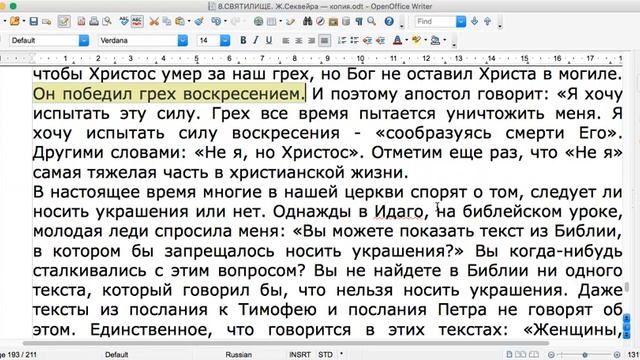Viewport: 640px width, 360px height.
Task: Apply the Font Color
Action: click(x=397, y=40)
